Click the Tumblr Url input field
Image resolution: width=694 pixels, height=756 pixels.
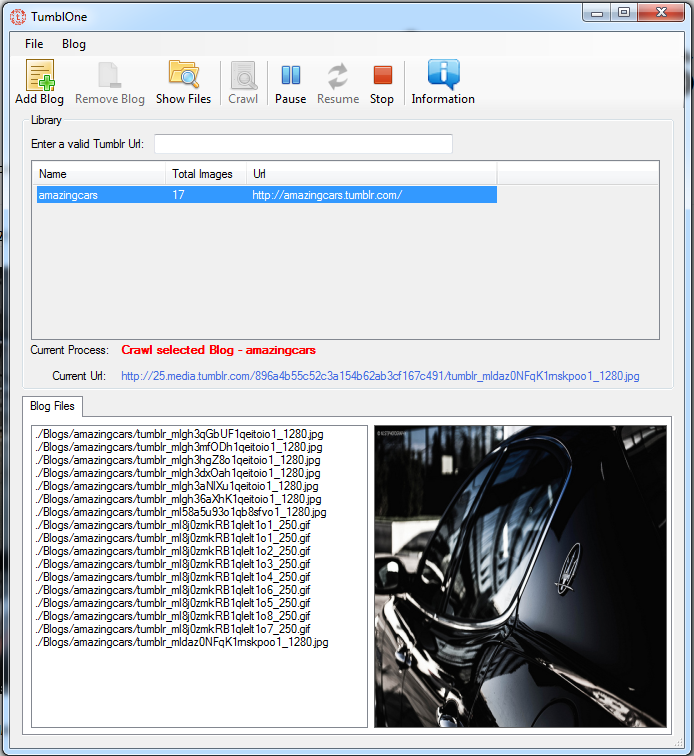pyautogui.click(x=303, y=144)
